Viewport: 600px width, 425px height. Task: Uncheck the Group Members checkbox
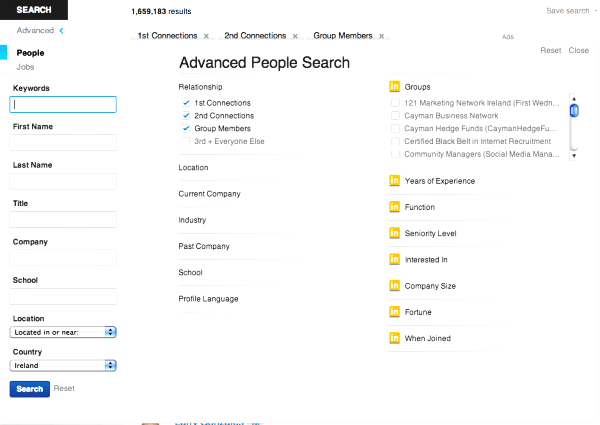tap(186, 128)
